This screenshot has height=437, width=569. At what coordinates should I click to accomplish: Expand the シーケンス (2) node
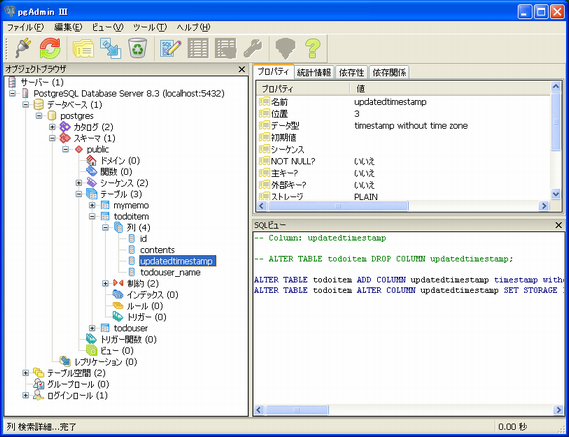(x=79, y=183)
